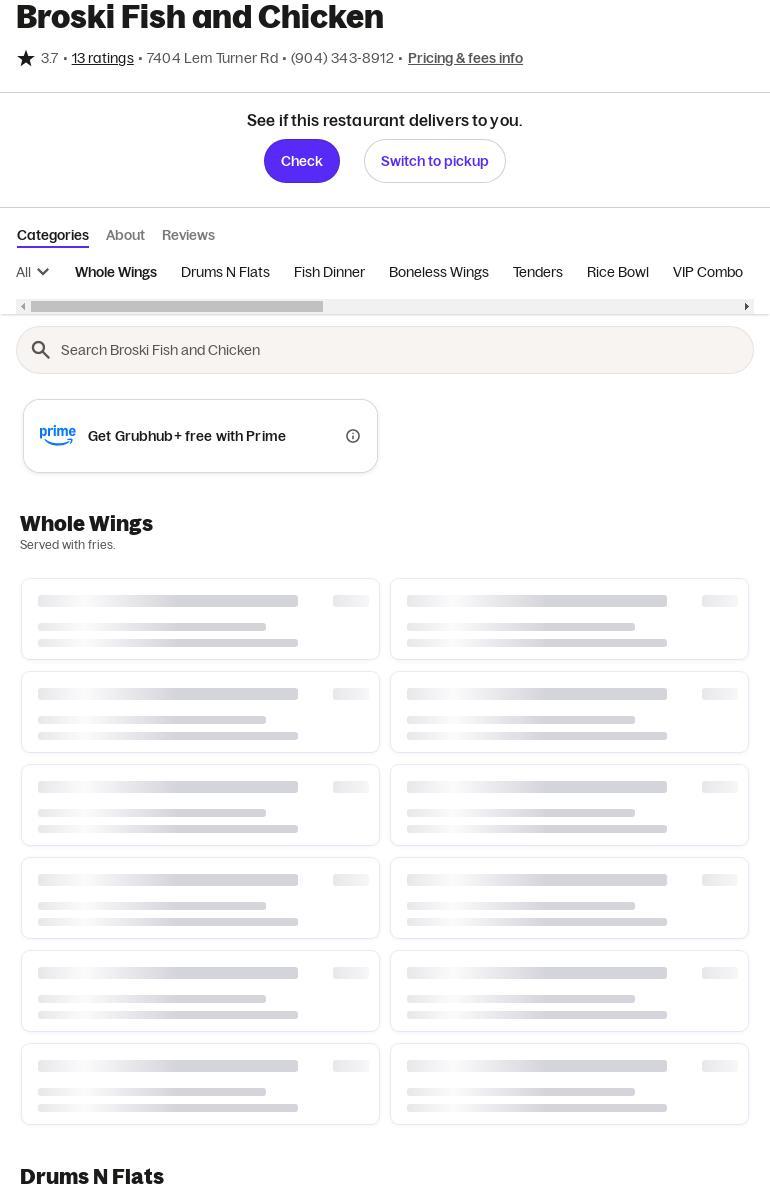Click the phone number (904) 343-8912
This screenshot has width=770, height=1203.
tap(342, 58)
